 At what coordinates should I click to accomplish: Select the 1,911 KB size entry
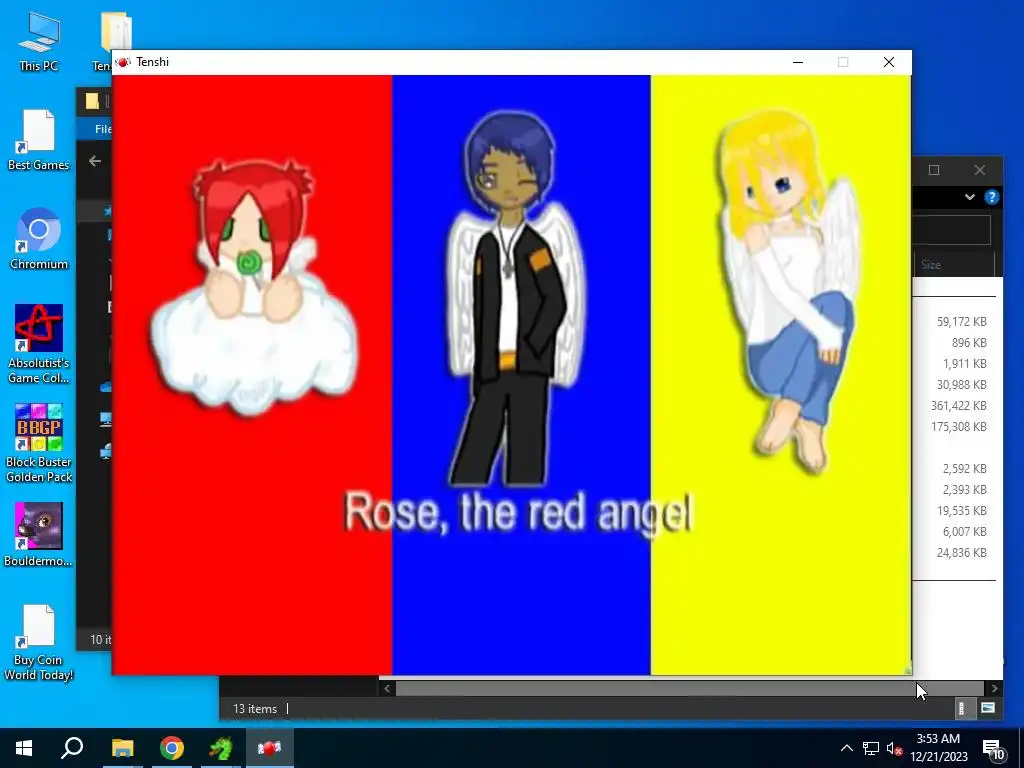coord(964,363)
